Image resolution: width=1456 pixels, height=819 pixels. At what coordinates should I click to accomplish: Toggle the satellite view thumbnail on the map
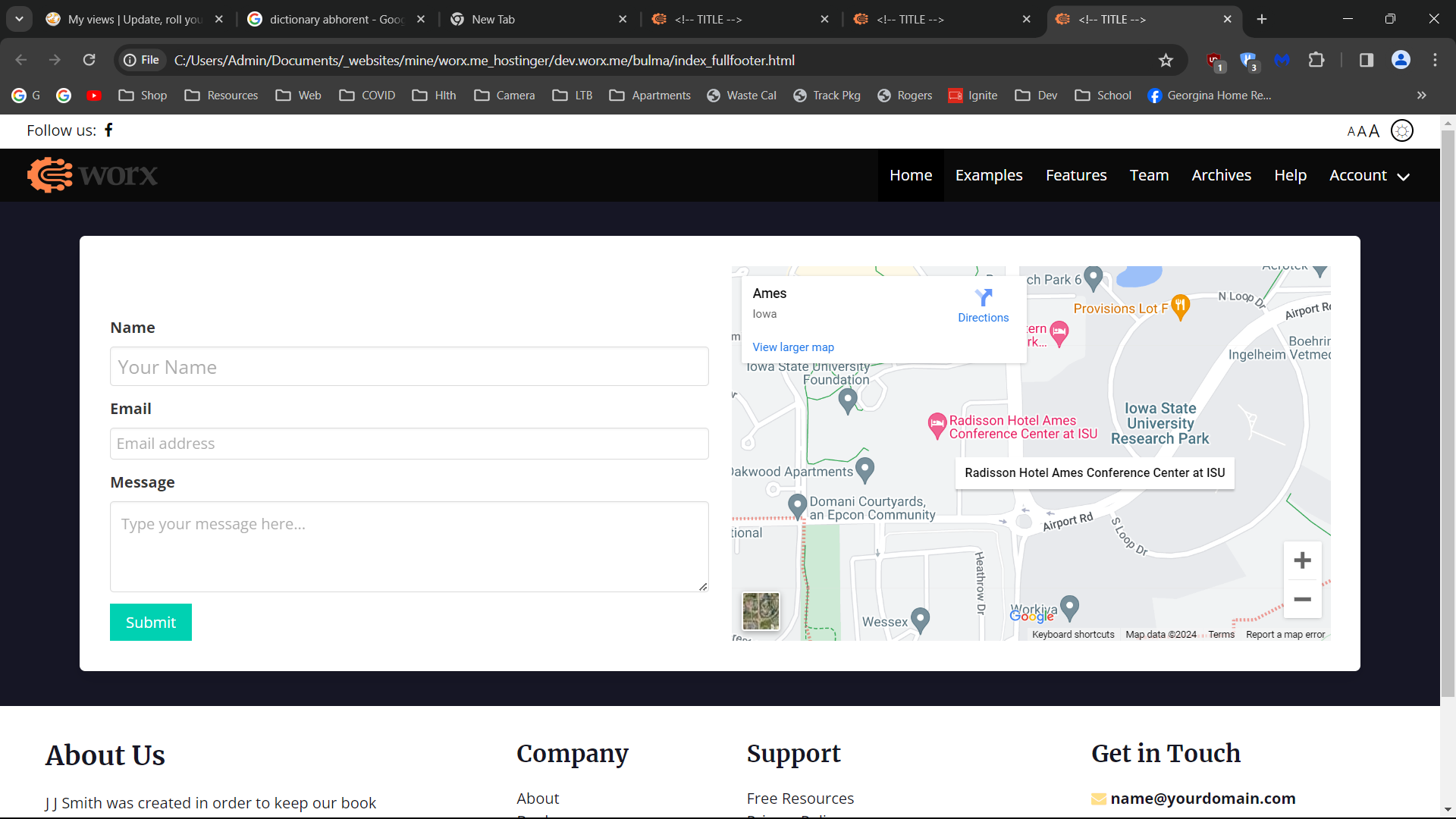[x=761, y=611]
